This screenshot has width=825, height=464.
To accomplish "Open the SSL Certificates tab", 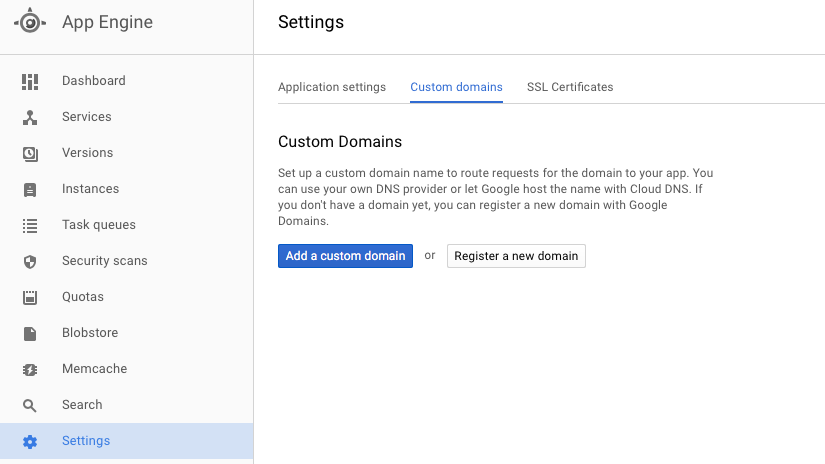I will (x=570, y=87).
